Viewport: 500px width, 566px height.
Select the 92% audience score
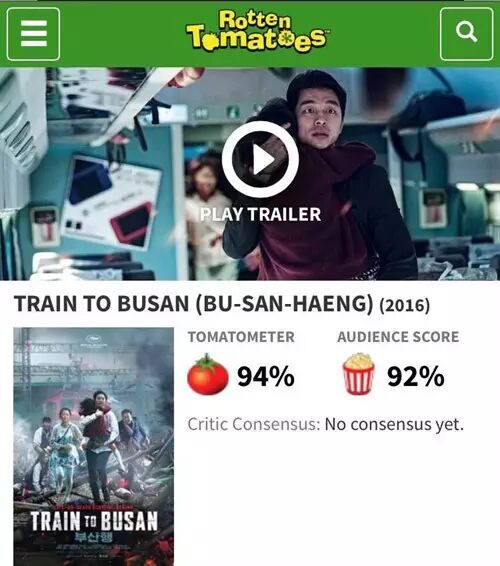point(416,376)
